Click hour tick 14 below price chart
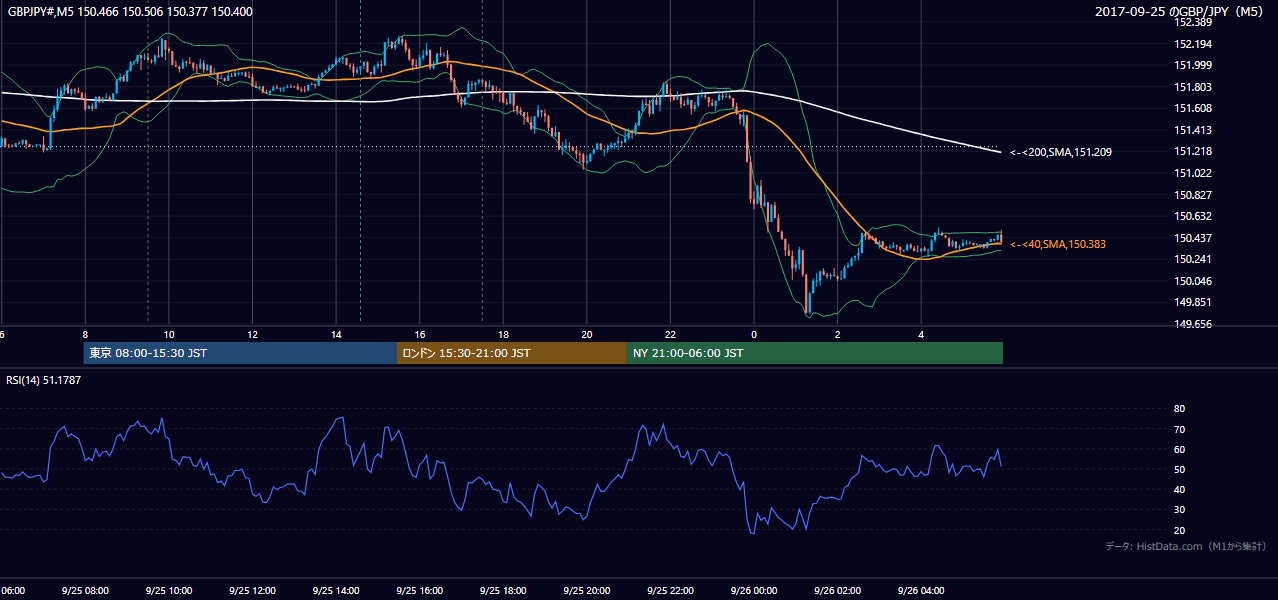Screen dimensions: 1278x600 (x=336, y=334)
